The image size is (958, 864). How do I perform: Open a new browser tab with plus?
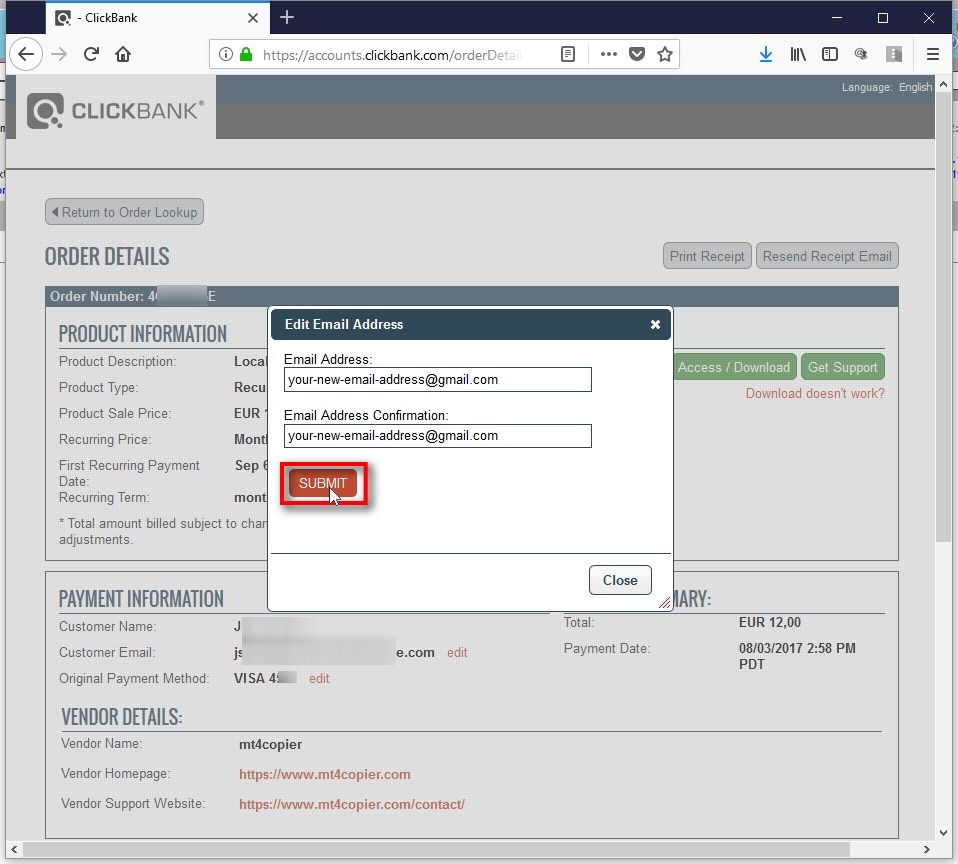[287, 18]
